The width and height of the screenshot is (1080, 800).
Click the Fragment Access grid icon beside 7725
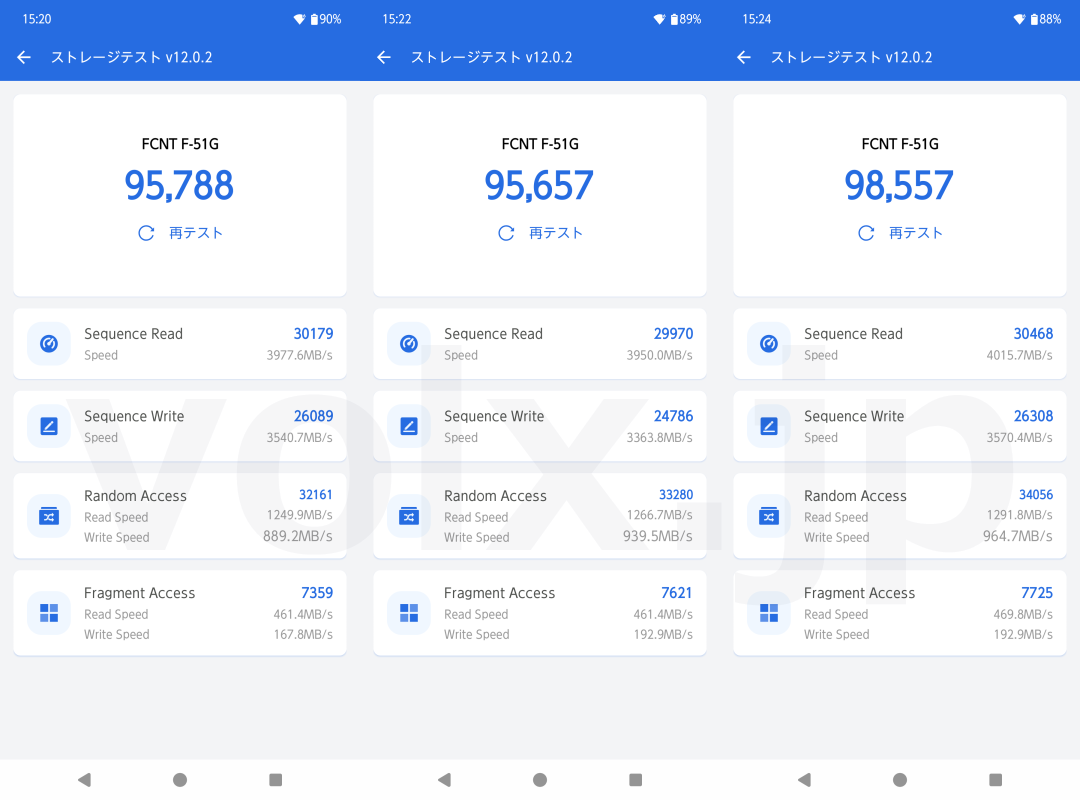pos(769,613)
